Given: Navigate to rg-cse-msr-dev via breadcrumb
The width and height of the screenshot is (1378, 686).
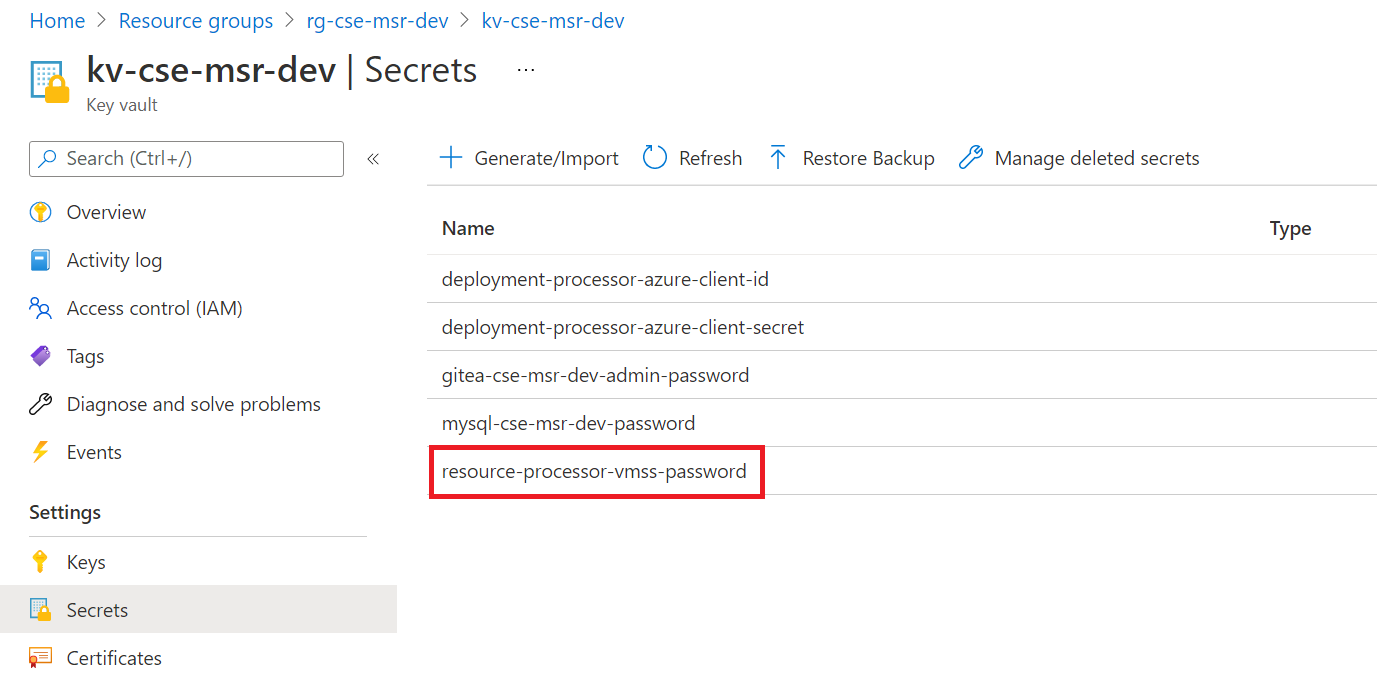Looking at the screenshot, I should pyautogui.click(x=377, y=20).
